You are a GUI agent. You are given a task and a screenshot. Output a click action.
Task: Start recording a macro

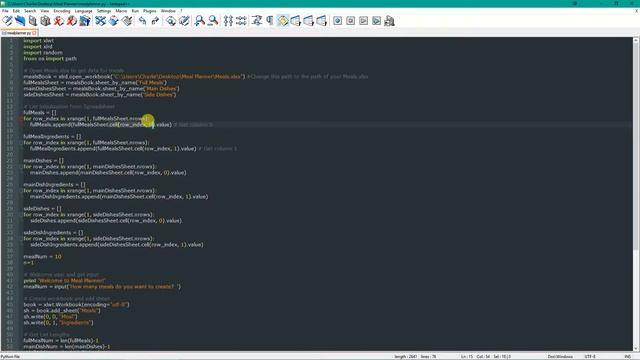coord(338,20)
